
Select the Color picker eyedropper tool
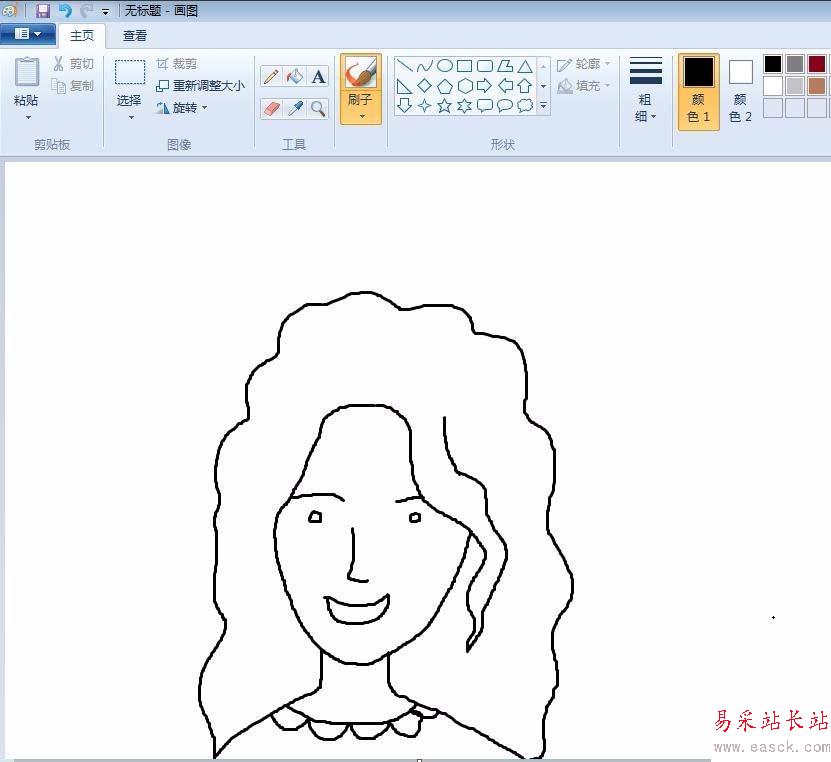295,109
